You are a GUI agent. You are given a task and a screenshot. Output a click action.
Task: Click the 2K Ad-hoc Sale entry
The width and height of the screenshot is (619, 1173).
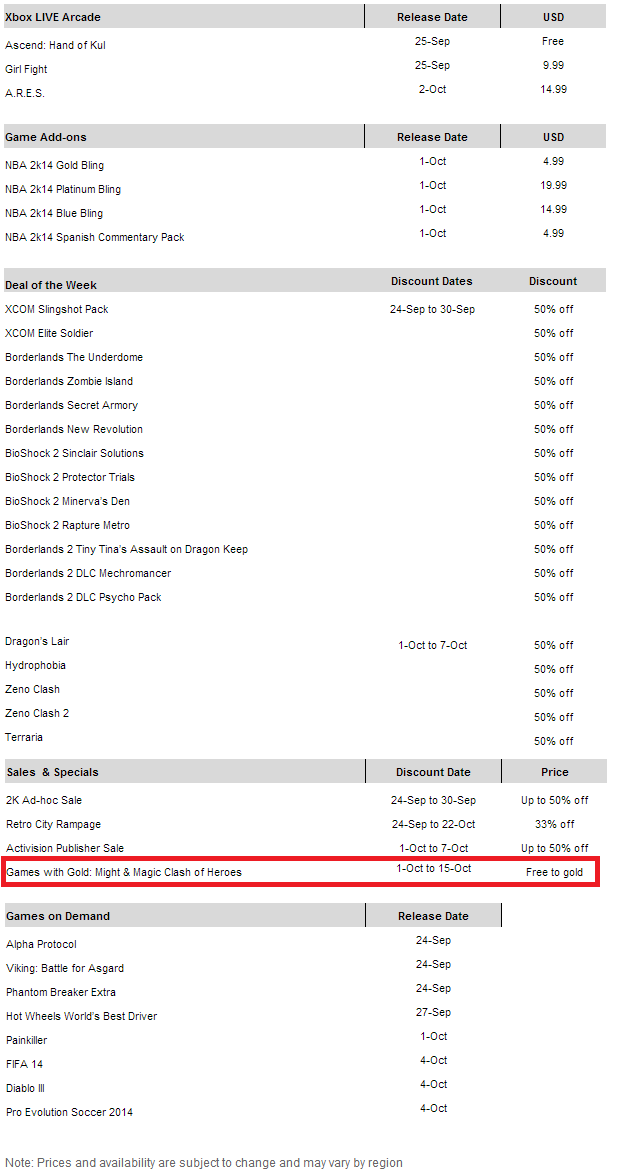44,800
